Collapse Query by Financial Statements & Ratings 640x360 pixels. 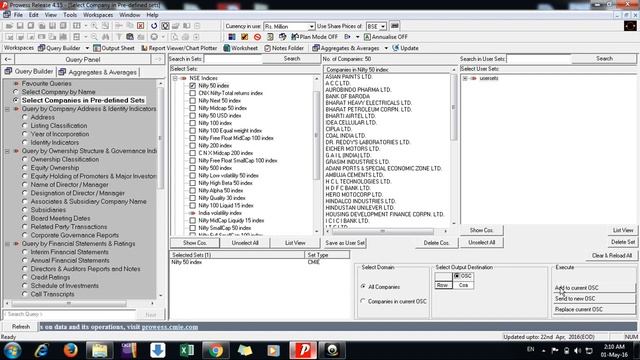7,244
